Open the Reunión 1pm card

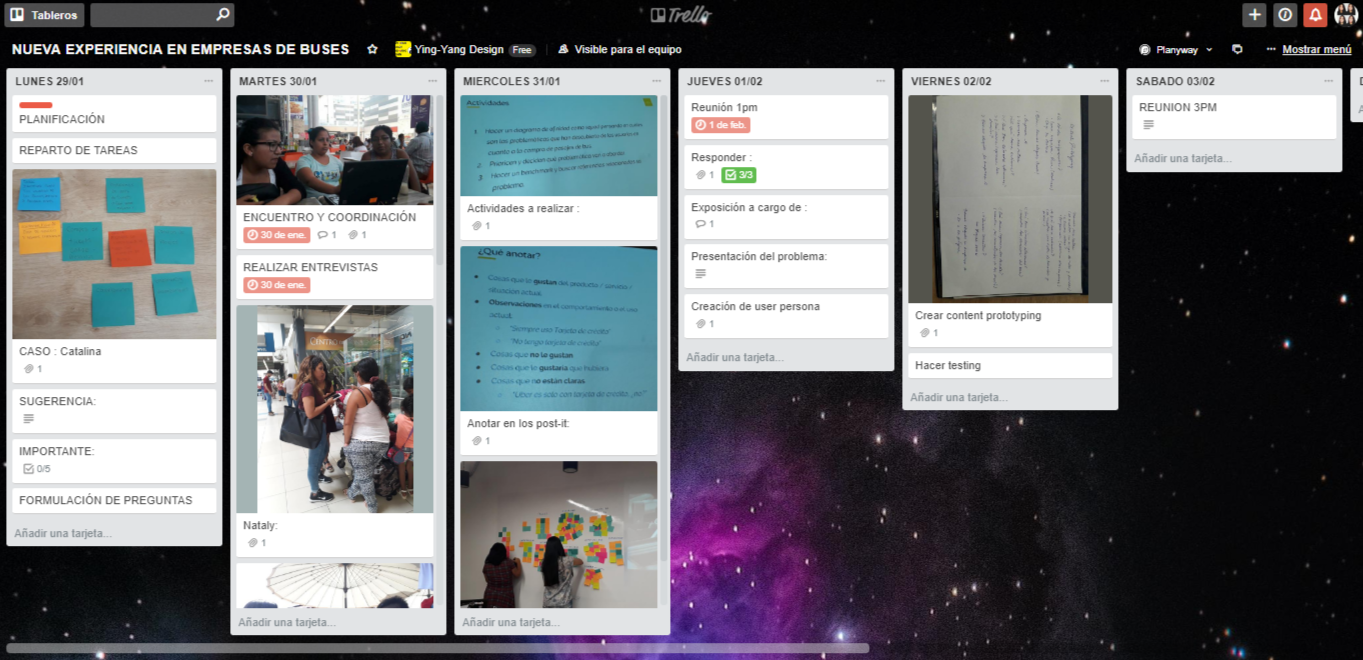(x=784, y=117)
